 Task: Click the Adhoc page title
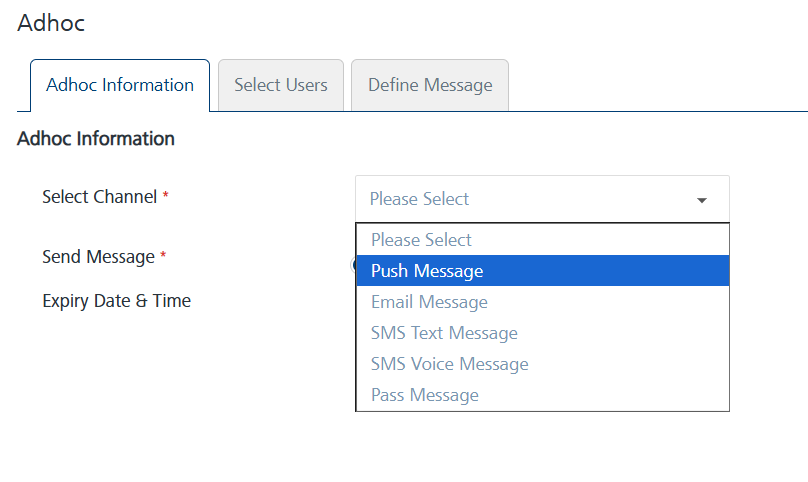[x=51, y=23]
